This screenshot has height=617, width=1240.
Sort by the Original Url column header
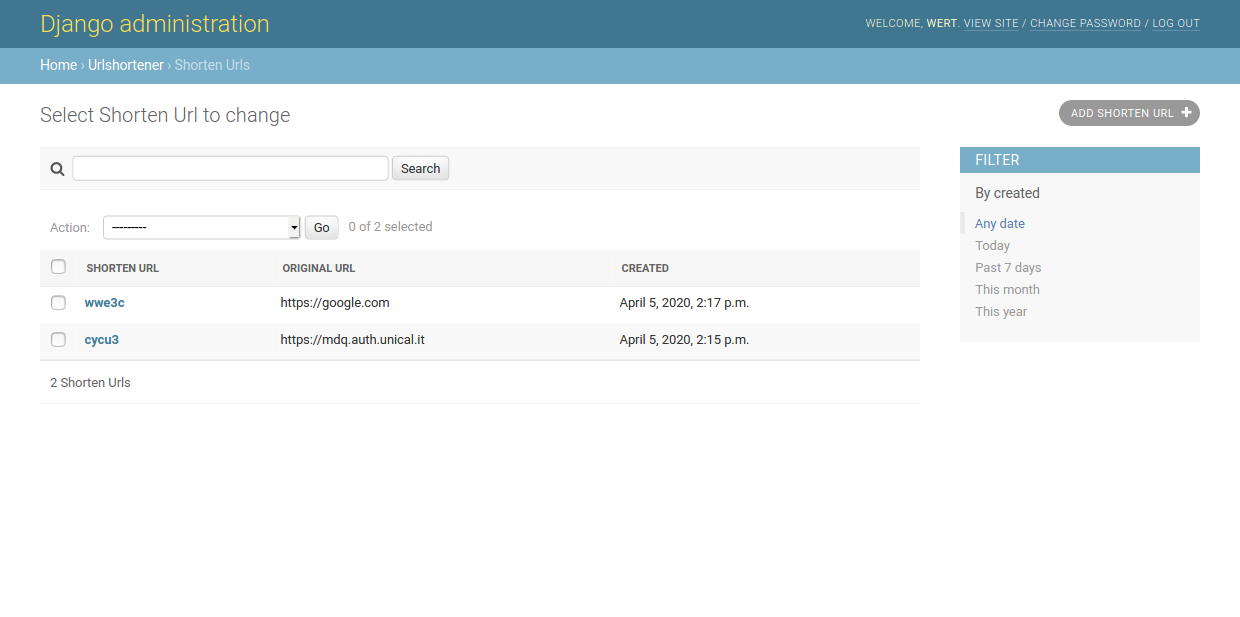click(318, 268)
